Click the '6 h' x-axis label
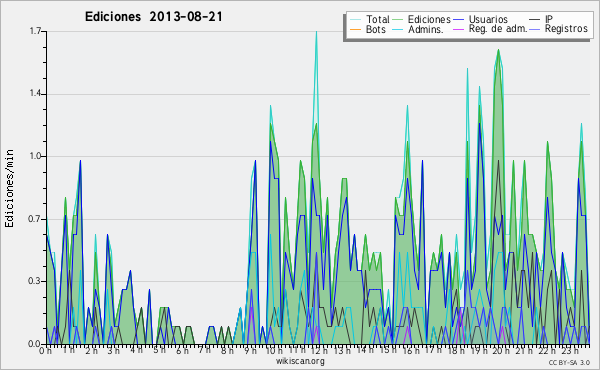Viewport: 600px width, 370px height. point(182,351)
